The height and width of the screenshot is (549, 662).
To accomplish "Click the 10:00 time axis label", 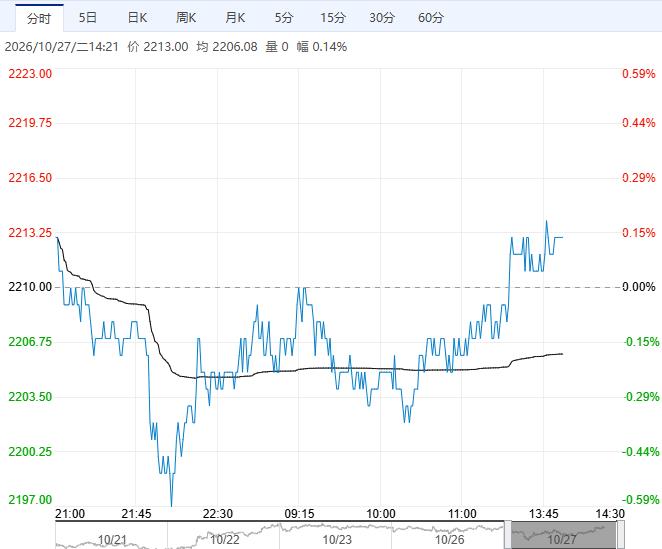I will pyautogui.click(x=381, y=514).
